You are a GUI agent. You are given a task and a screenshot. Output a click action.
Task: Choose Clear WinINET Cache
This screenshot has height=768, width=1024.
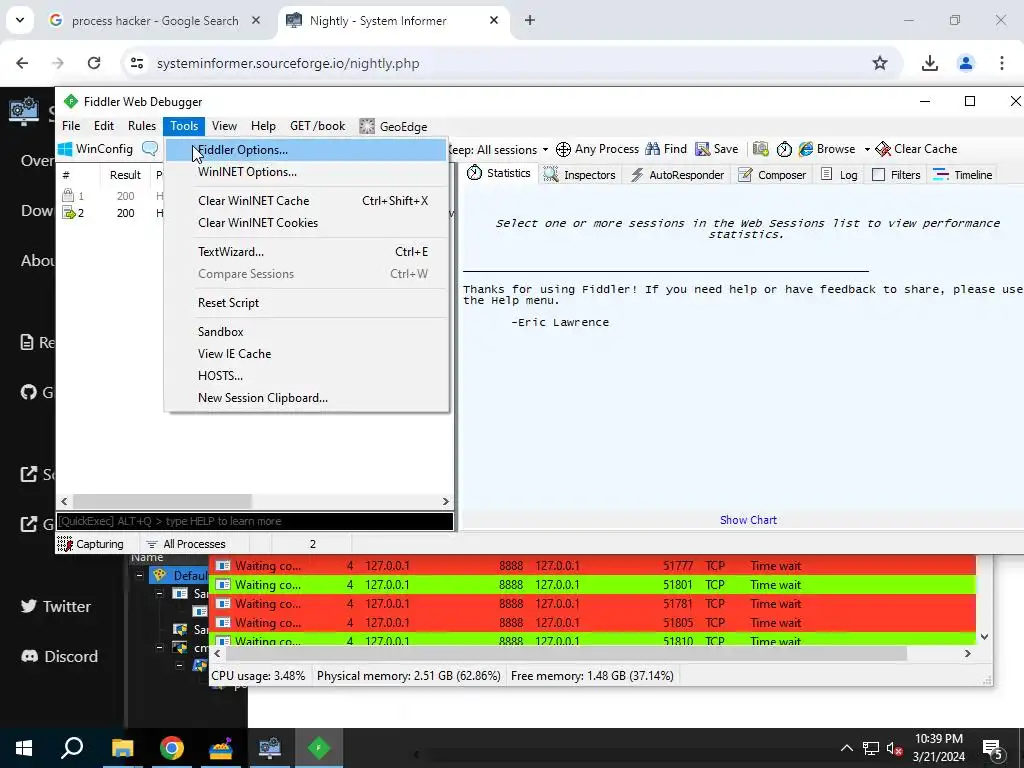point(306,200)
